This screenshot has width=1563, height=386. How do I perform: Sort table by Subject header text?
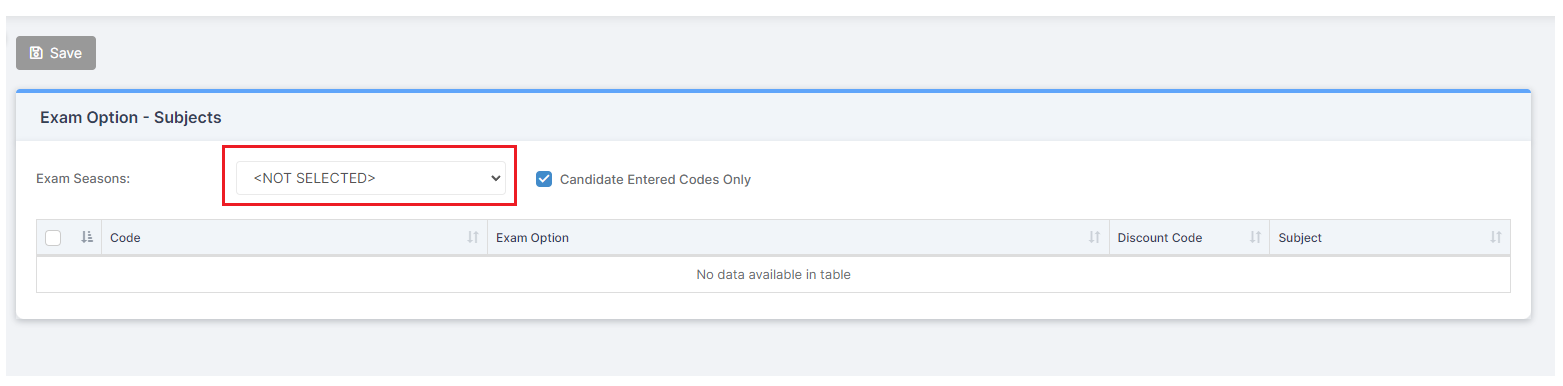click(x=1300, y=238)
